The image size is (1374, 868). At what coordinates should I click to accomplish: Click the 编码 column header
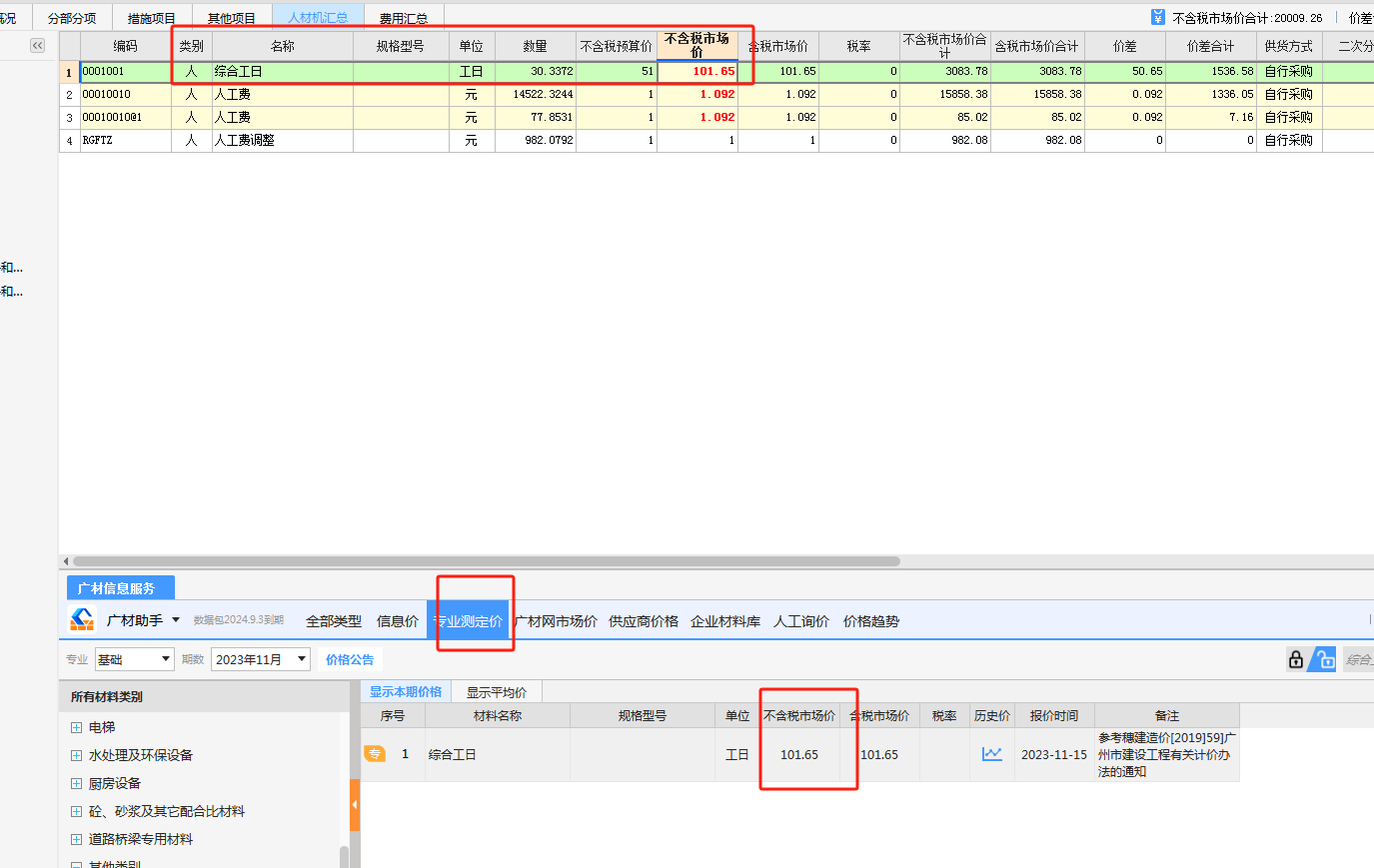coord(125,46)
